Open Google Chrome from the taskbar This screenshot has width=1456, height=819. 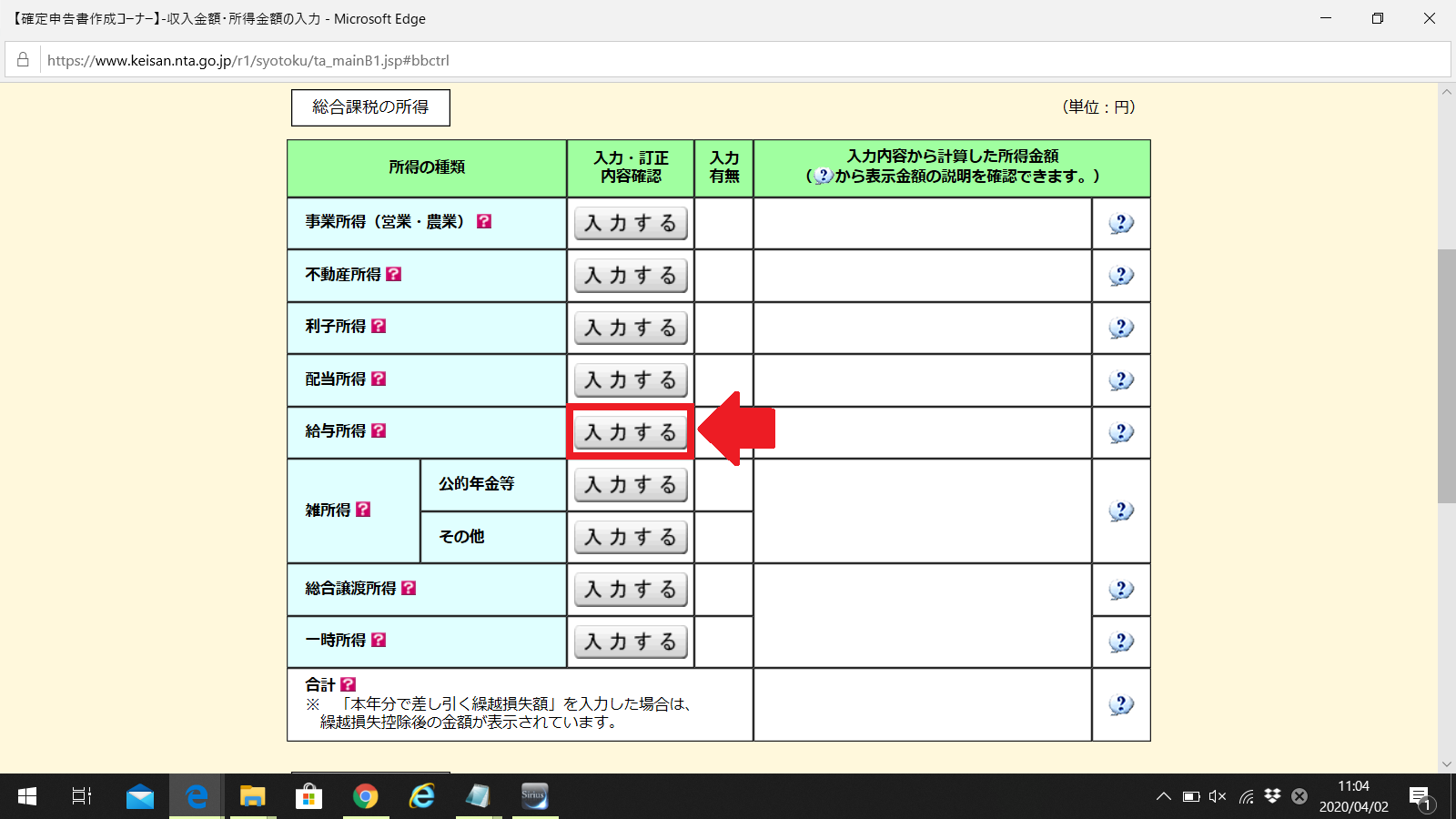click(365, 797)
